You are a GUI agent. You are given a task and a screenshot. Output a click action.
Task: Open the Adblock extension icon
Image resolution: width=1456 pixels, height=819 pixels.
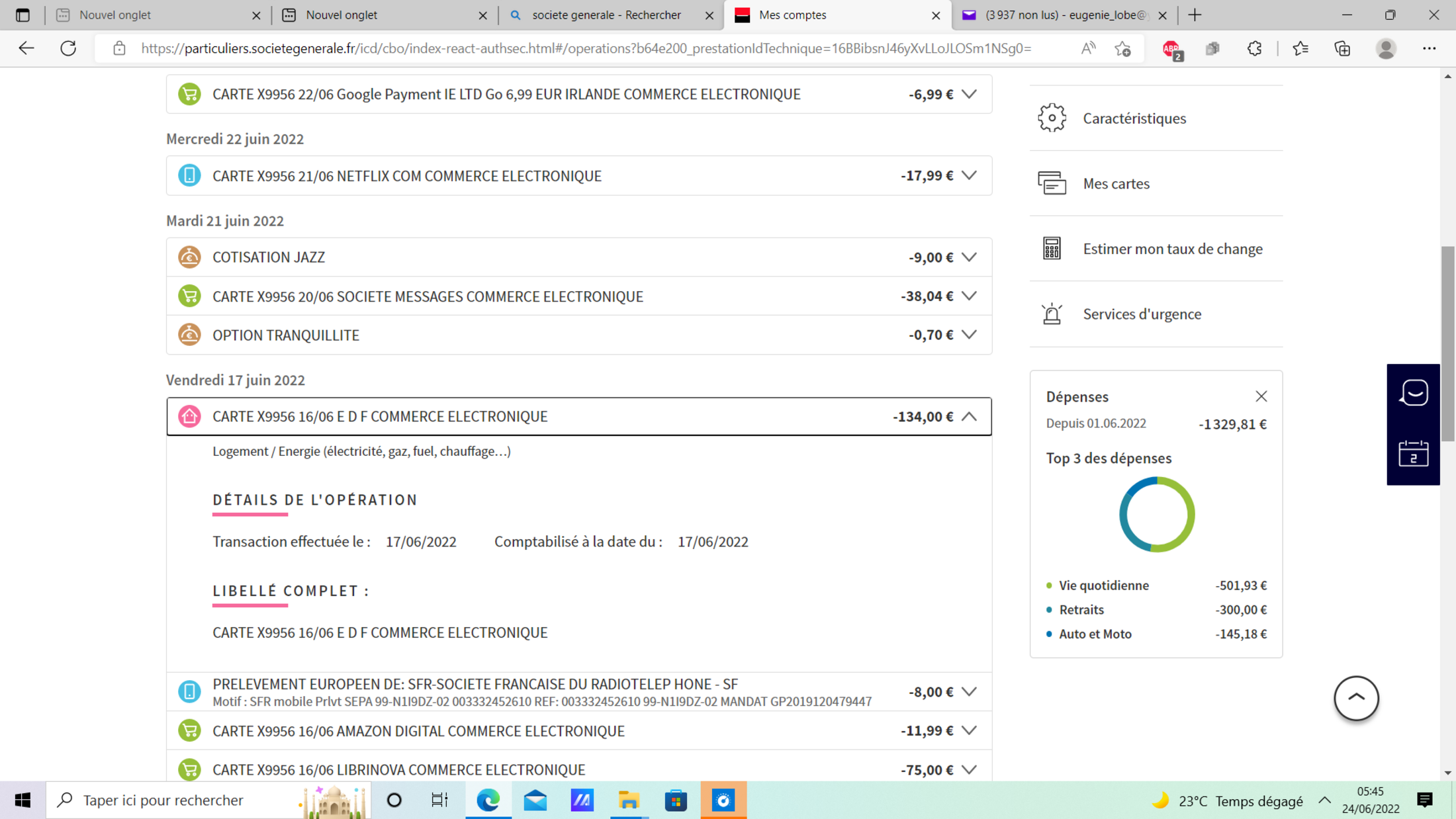(x=1172, y=49)
